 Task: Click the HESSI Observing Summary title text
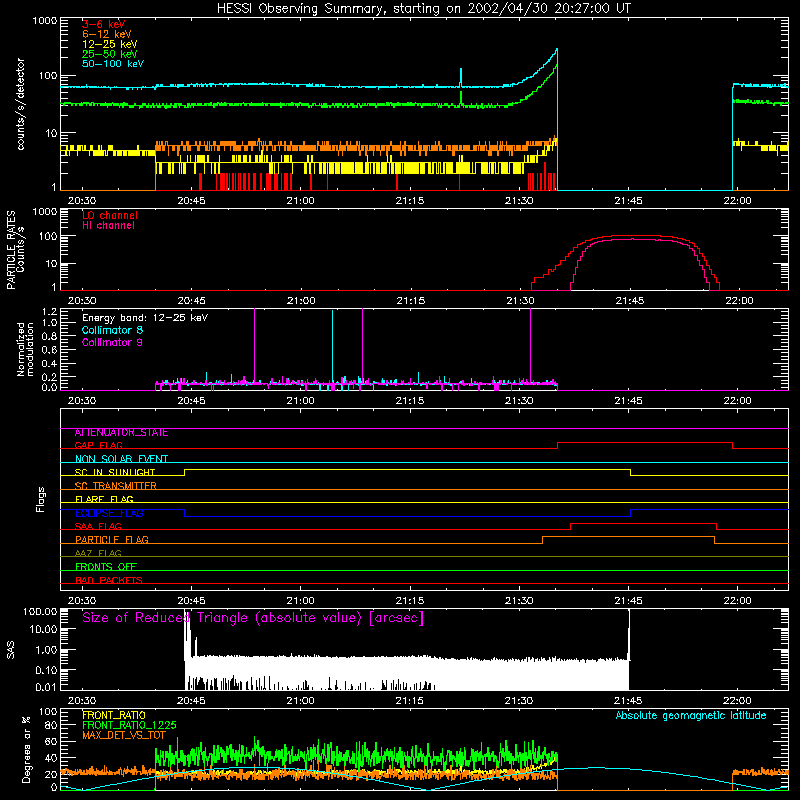pos(423,8)
